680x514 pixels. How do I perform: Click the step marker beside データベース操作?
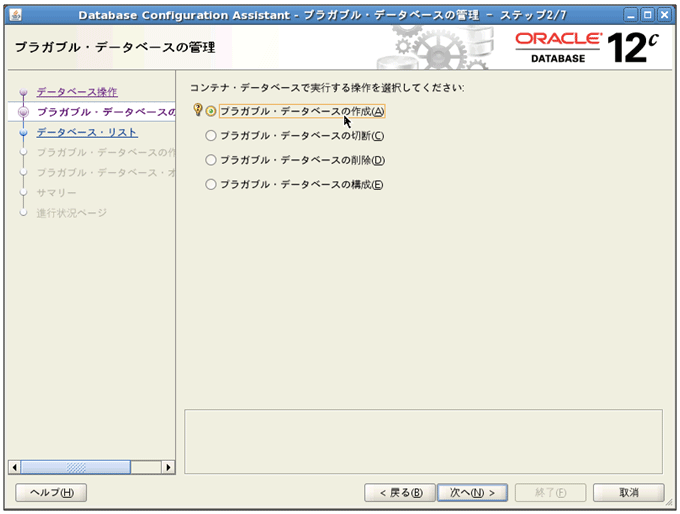[23, 92]
